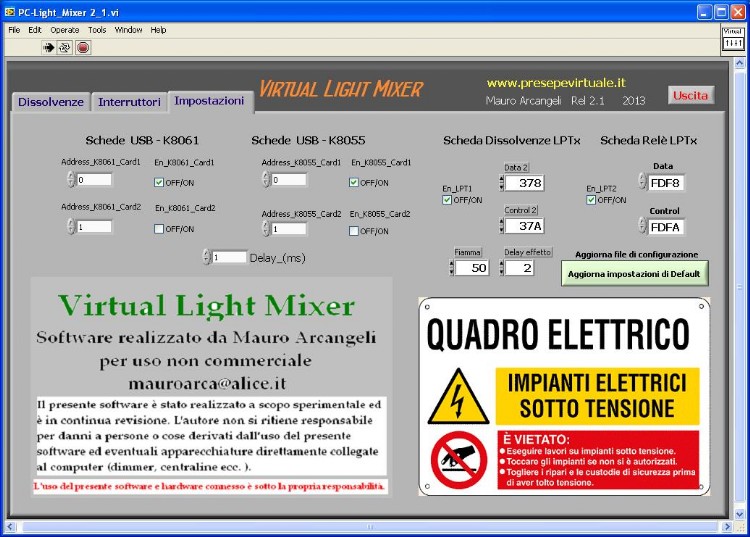Viewport: 750px width, 537px height.
Task: Click the Control field showing FDFA
Action: tap(666, 227)
